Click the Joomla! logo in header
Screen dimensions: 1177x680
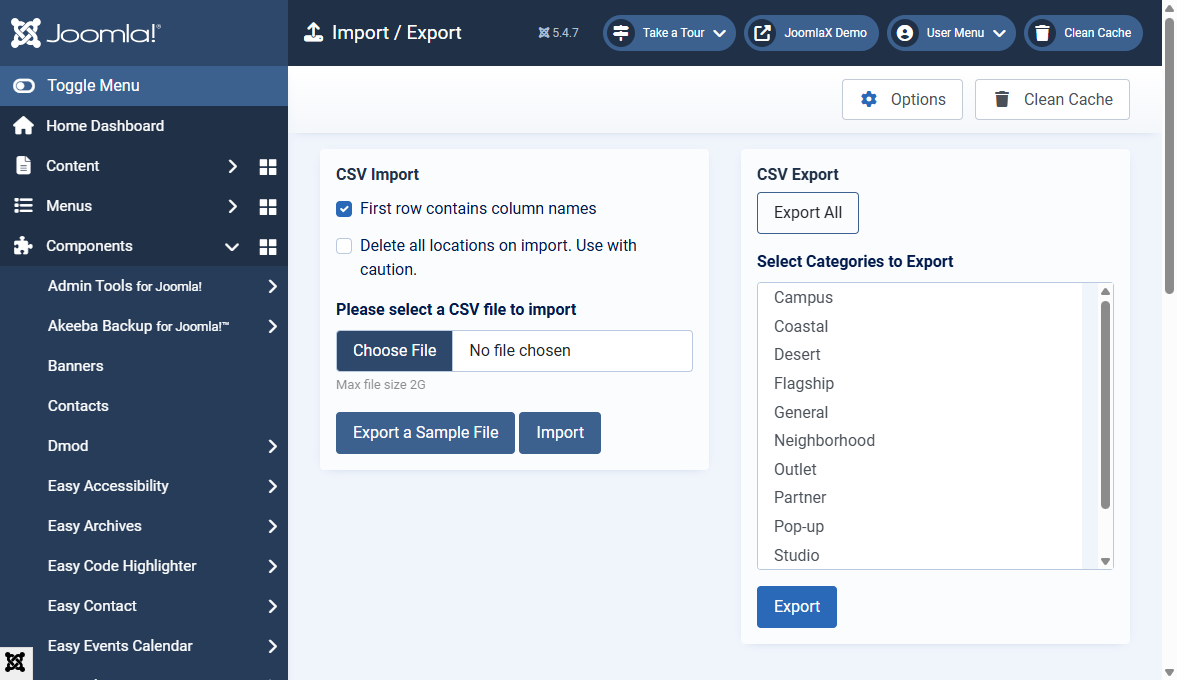point(86,33)
